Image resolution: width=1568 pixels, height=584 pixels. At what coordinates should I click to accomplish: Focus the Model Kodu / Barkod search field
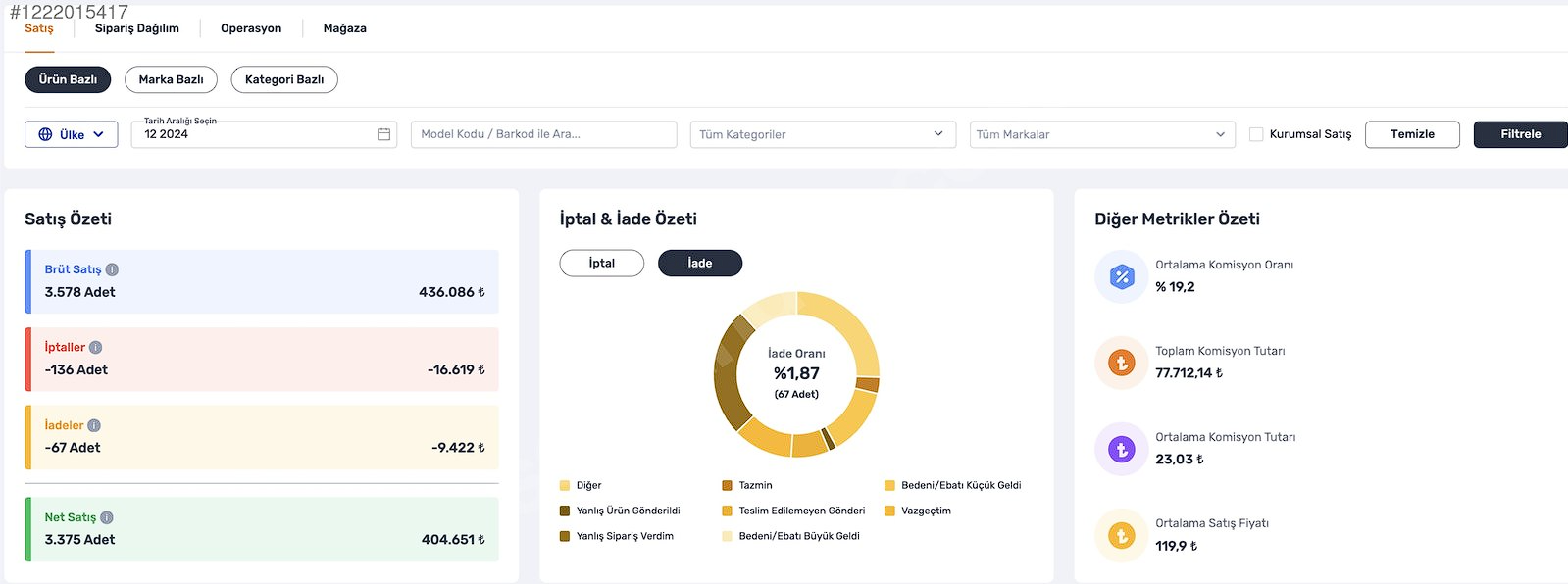(544, 134)
